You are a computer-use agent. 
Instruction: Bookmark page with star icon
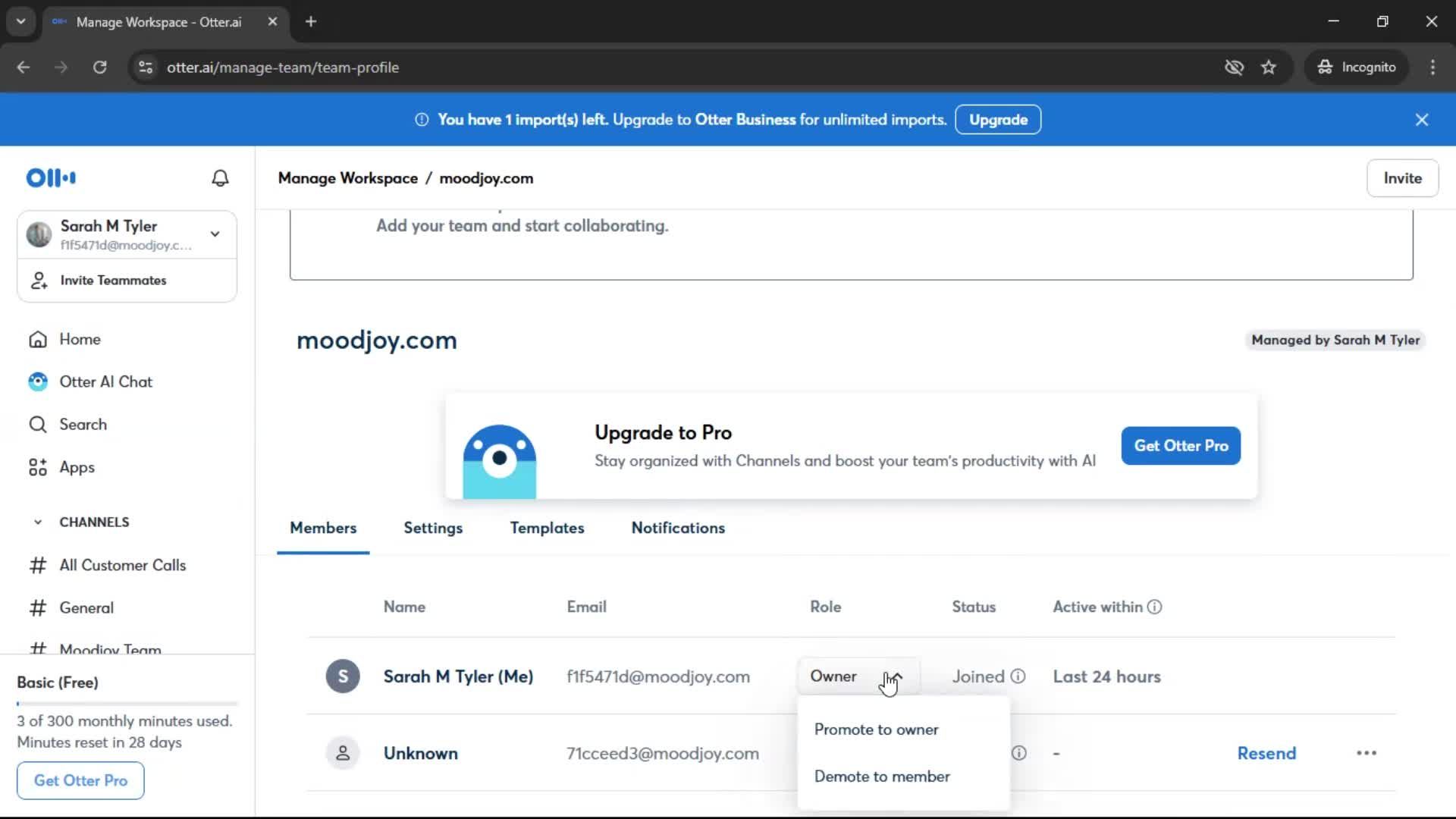pyautogui.click(x=1269, y=67)
